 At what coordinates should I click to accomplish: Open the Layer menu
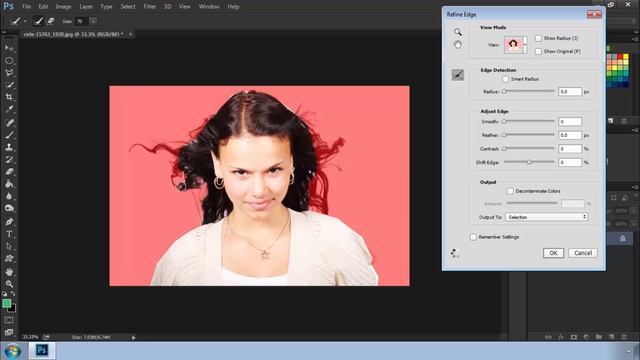click(86, 7)
